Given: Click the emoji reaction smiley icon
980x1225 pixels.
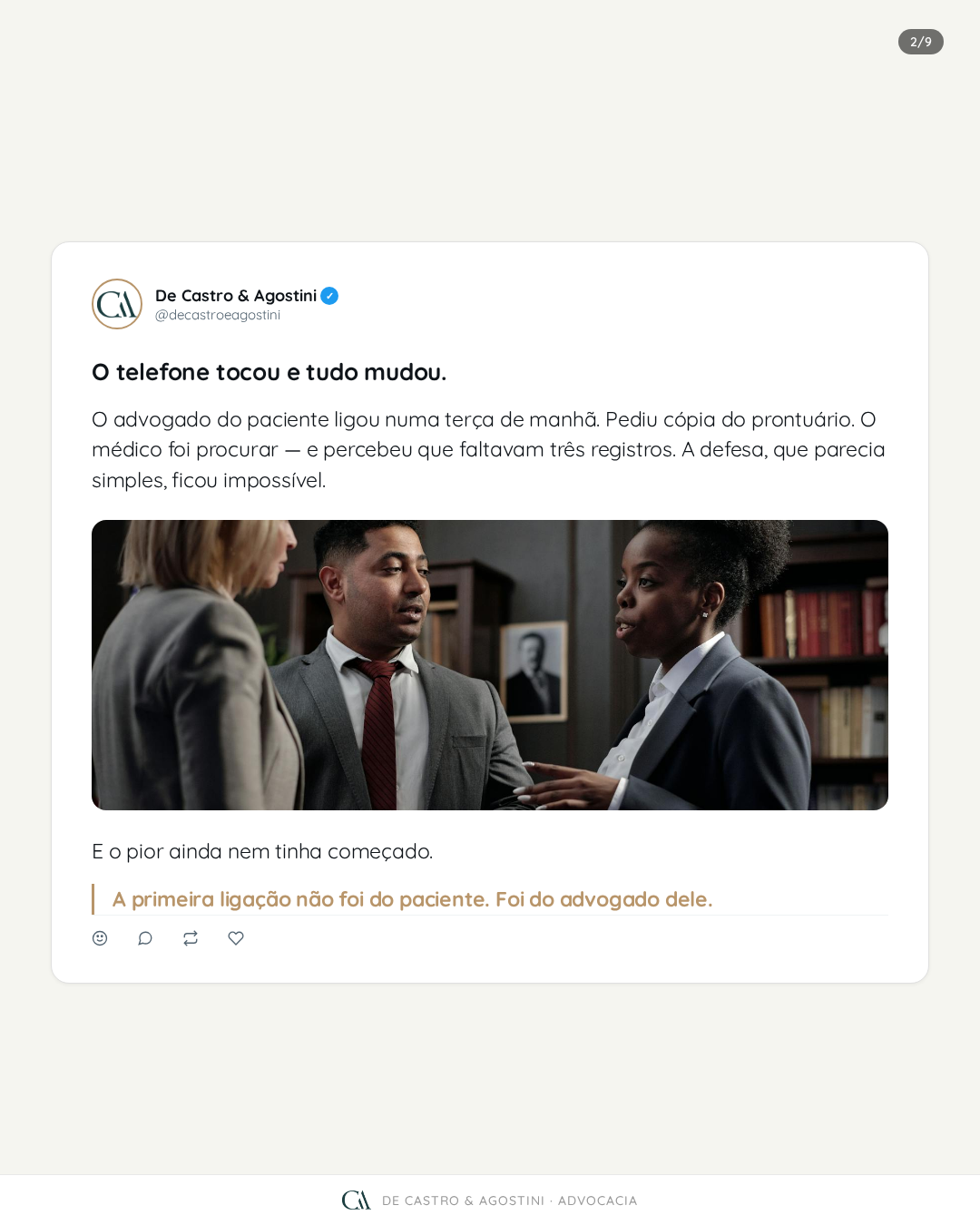Looking at the screenshot, I should (x=100, y=938).
